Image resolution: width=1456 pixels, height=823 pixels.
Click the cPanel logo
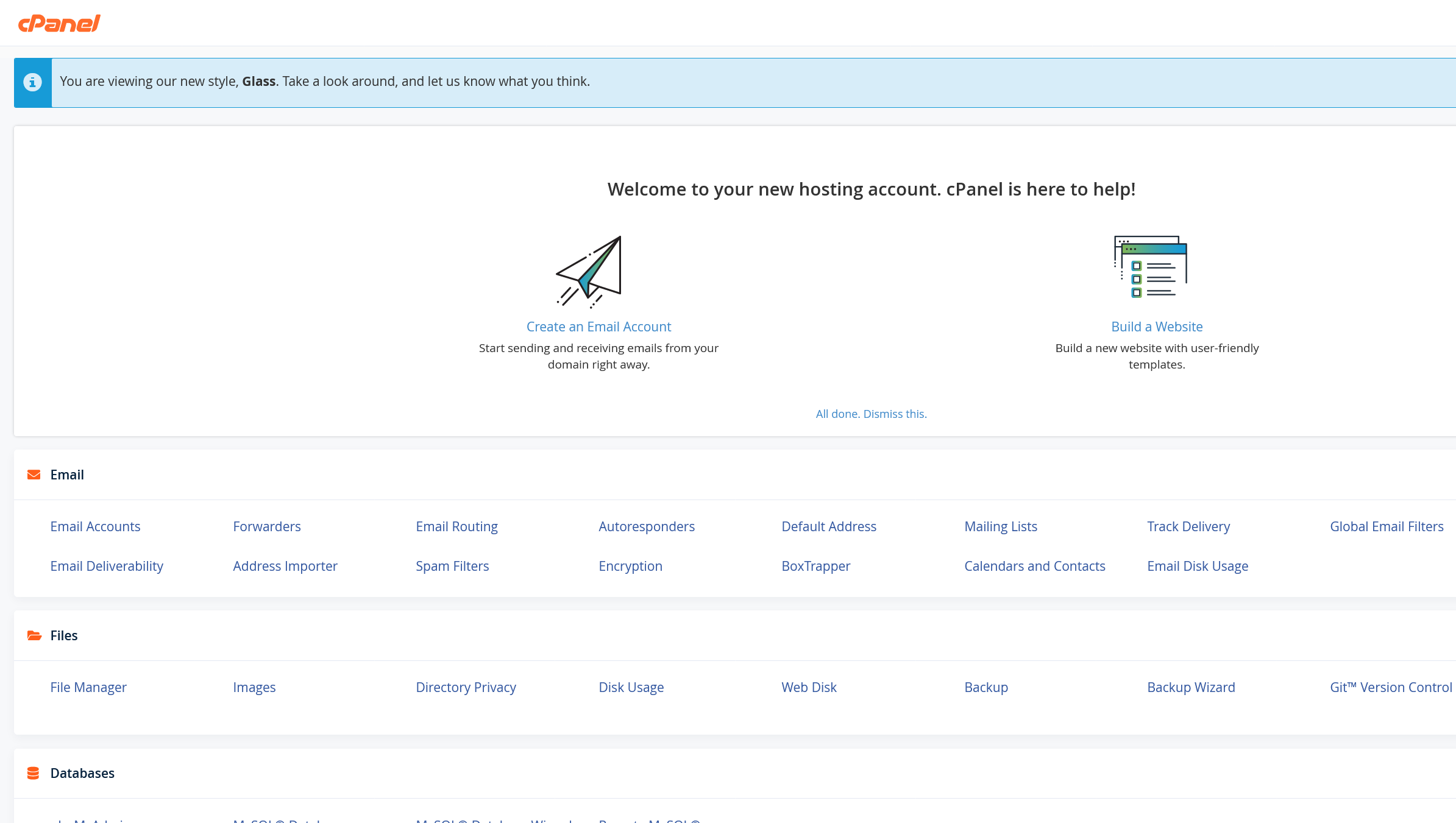point(59,23)
